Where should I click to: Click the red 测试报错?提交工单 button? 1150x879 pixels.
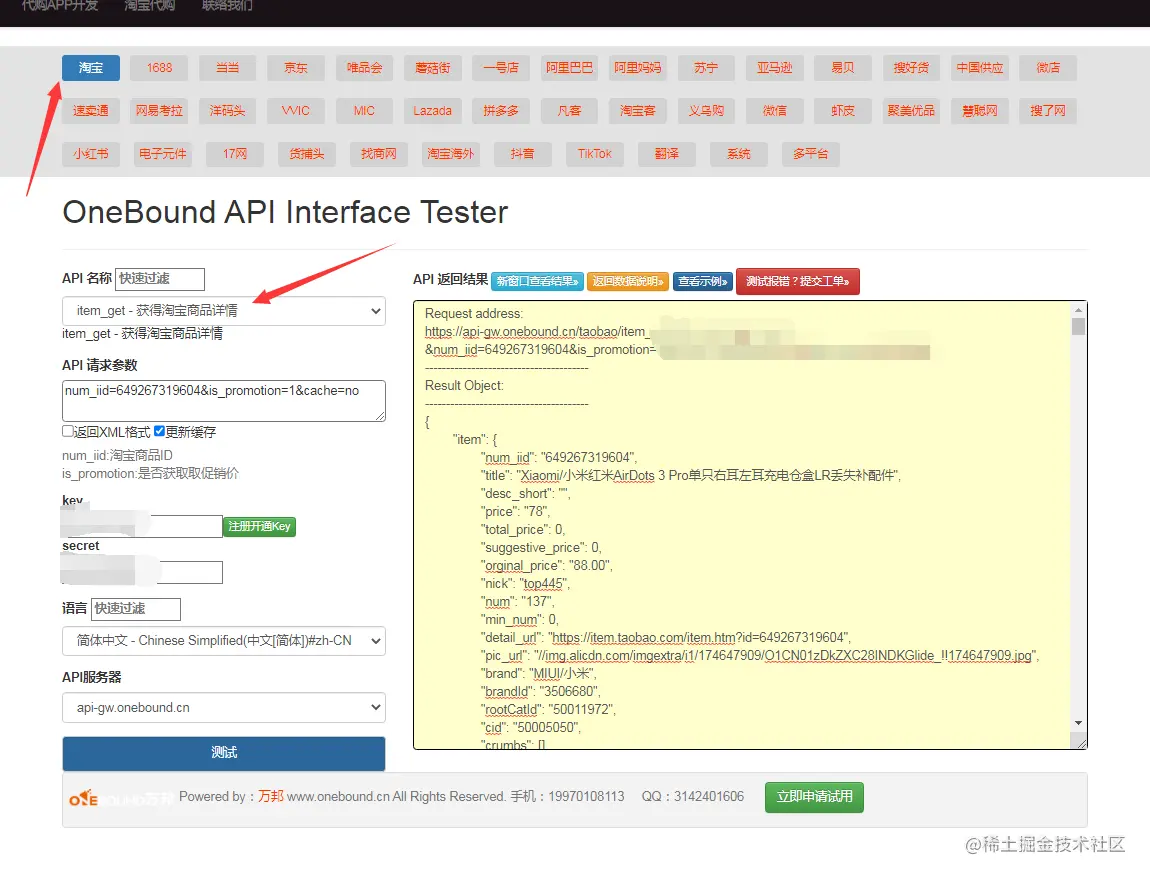(798, 281)
